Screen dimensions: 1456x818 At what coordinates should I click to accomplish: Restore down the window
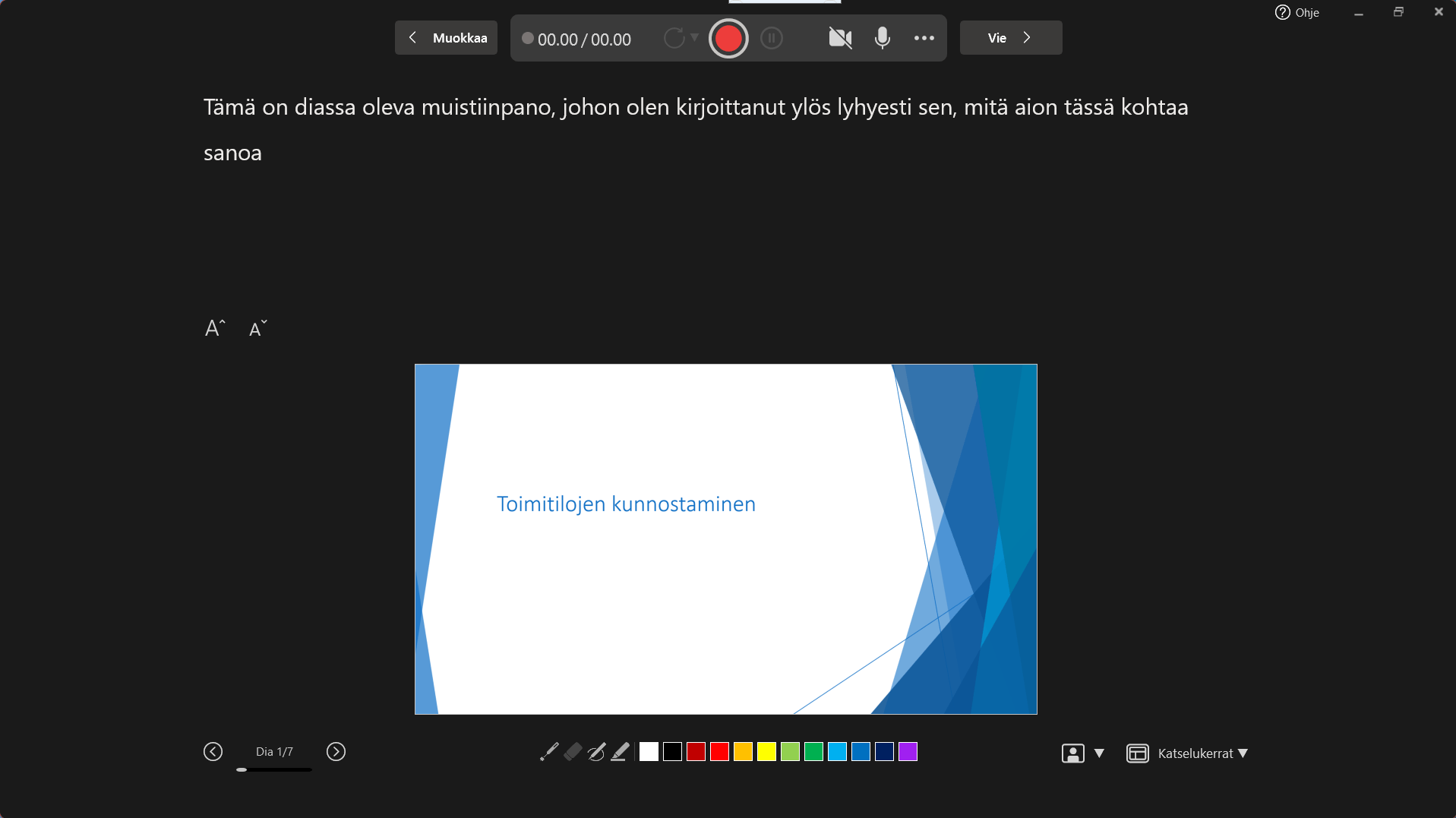[x=1398, y=12]
